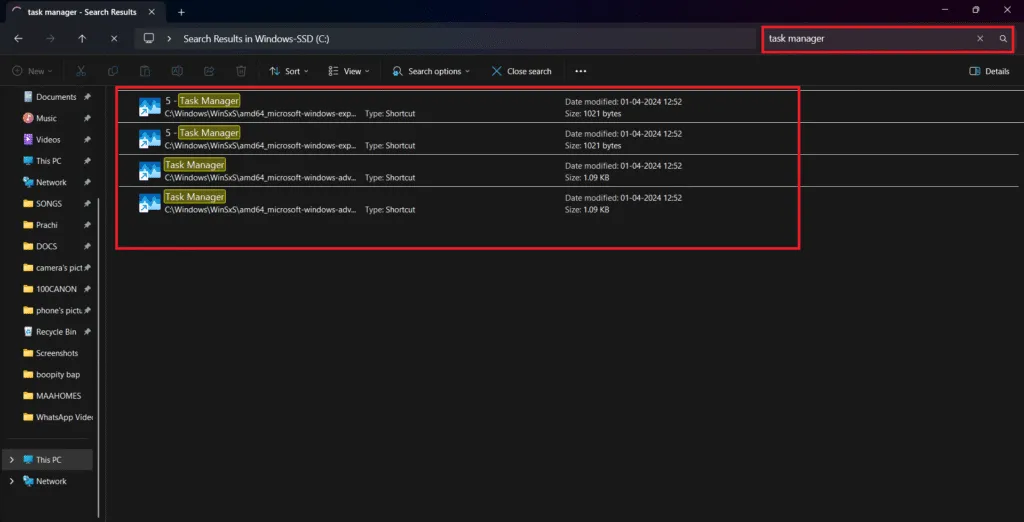Screen dimensions: 1024x522
Task: Expand the This PC tree node chevron
Action: click(x=12, y=460)
